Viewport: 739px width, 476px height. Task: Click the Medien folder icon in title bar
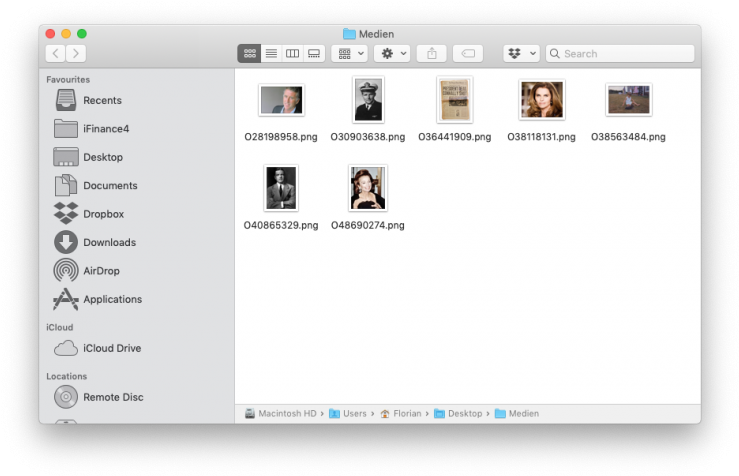(x=349, y=34)
